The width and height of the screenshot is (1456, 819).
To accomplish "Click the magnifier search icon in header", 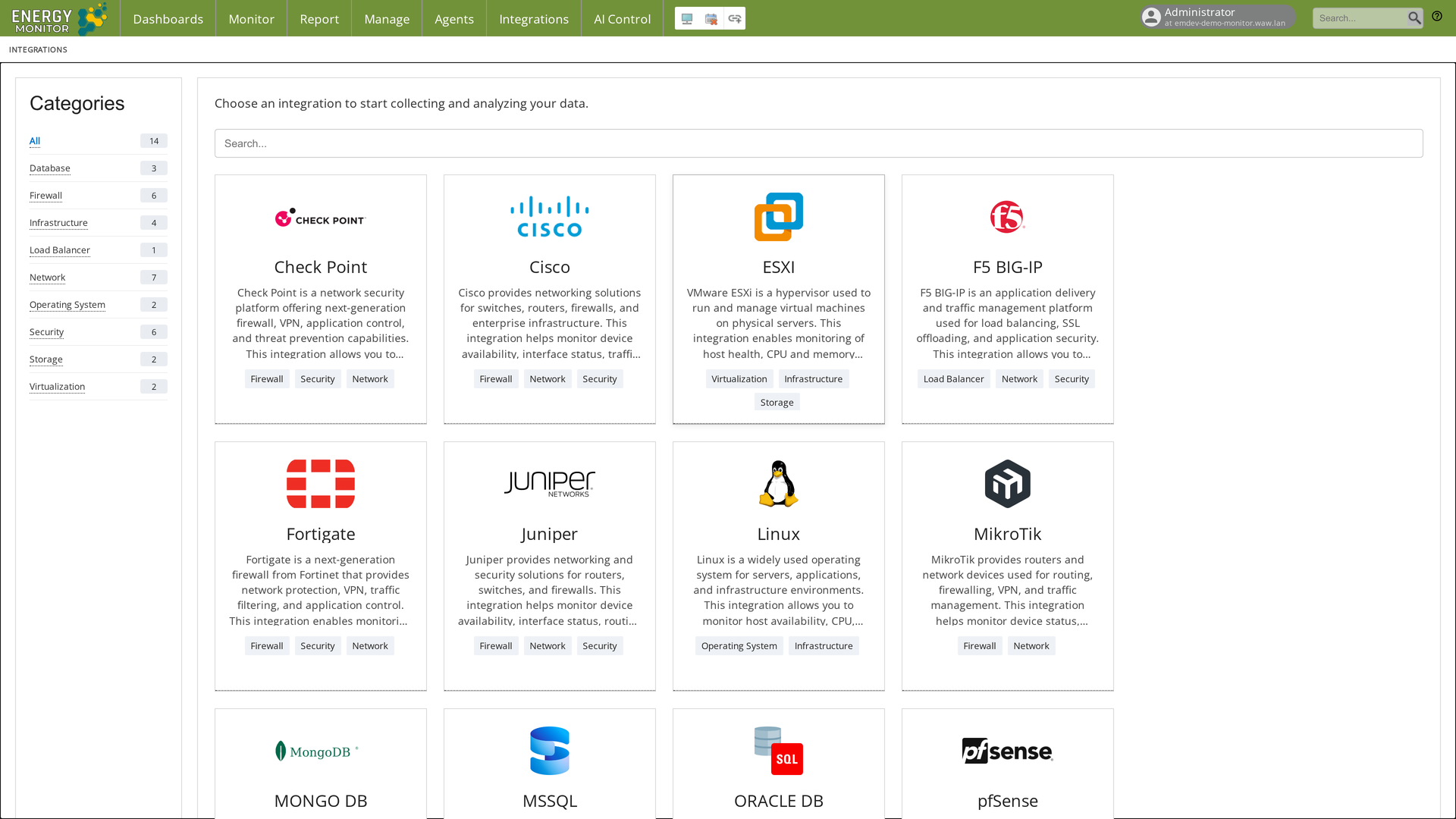I will pos(1414,18).
